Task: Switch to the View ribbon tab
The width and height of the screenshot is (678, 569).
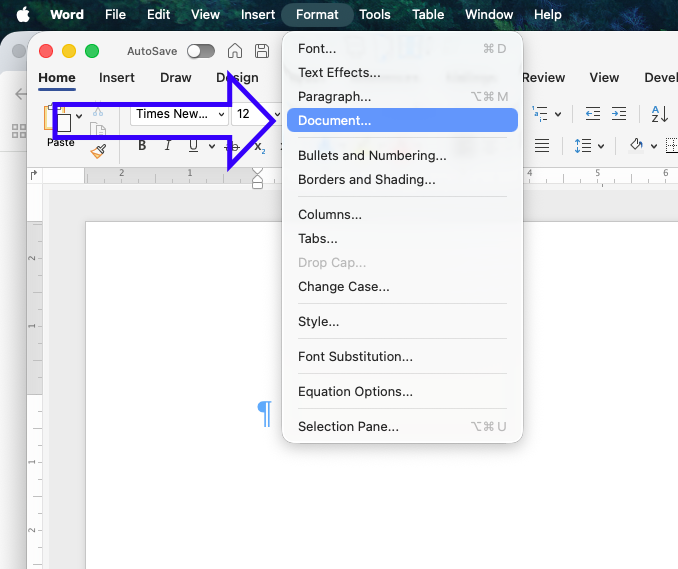Action: (604, 77)
